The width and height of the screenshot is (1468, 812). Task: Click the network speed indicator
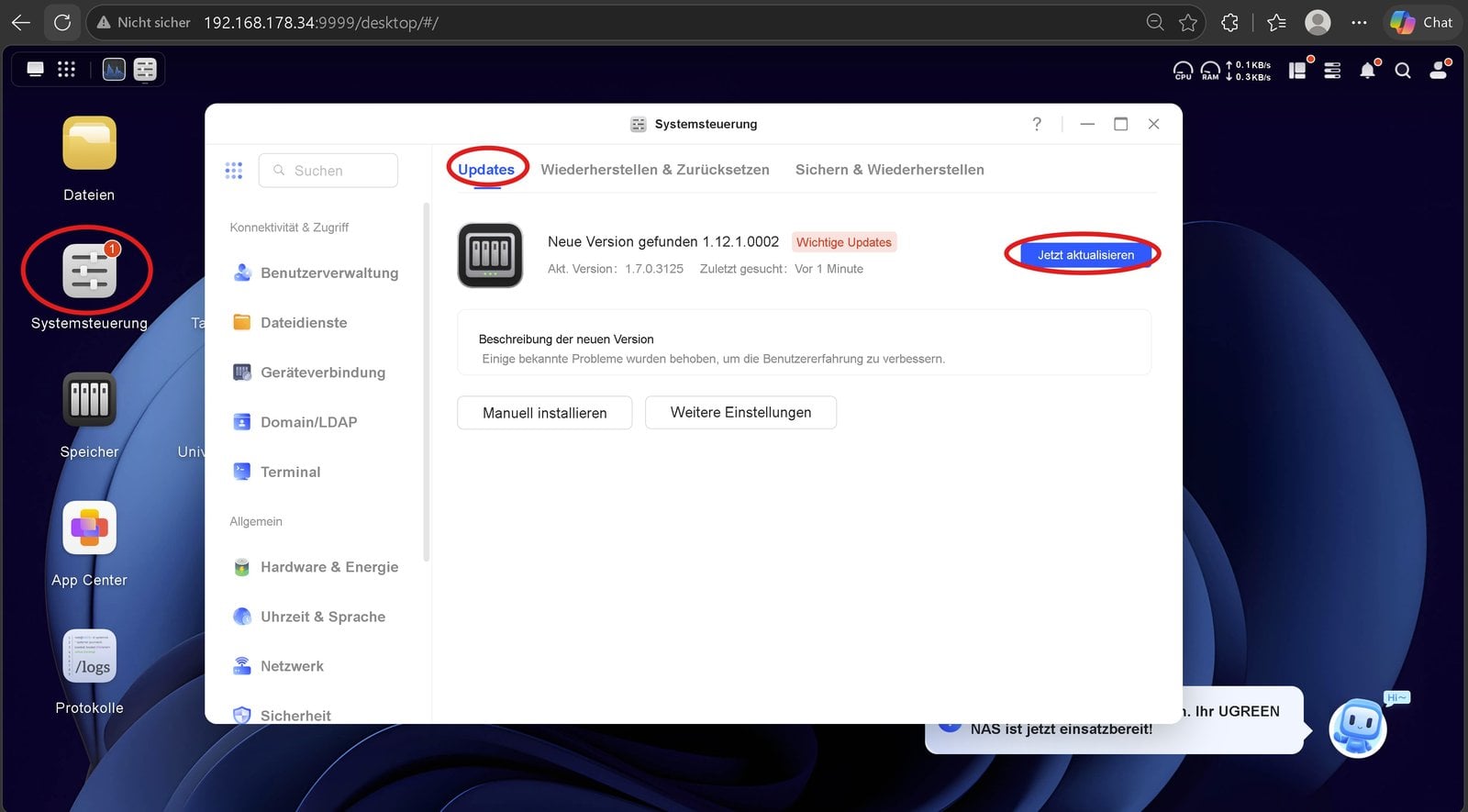click(1249, 71)
